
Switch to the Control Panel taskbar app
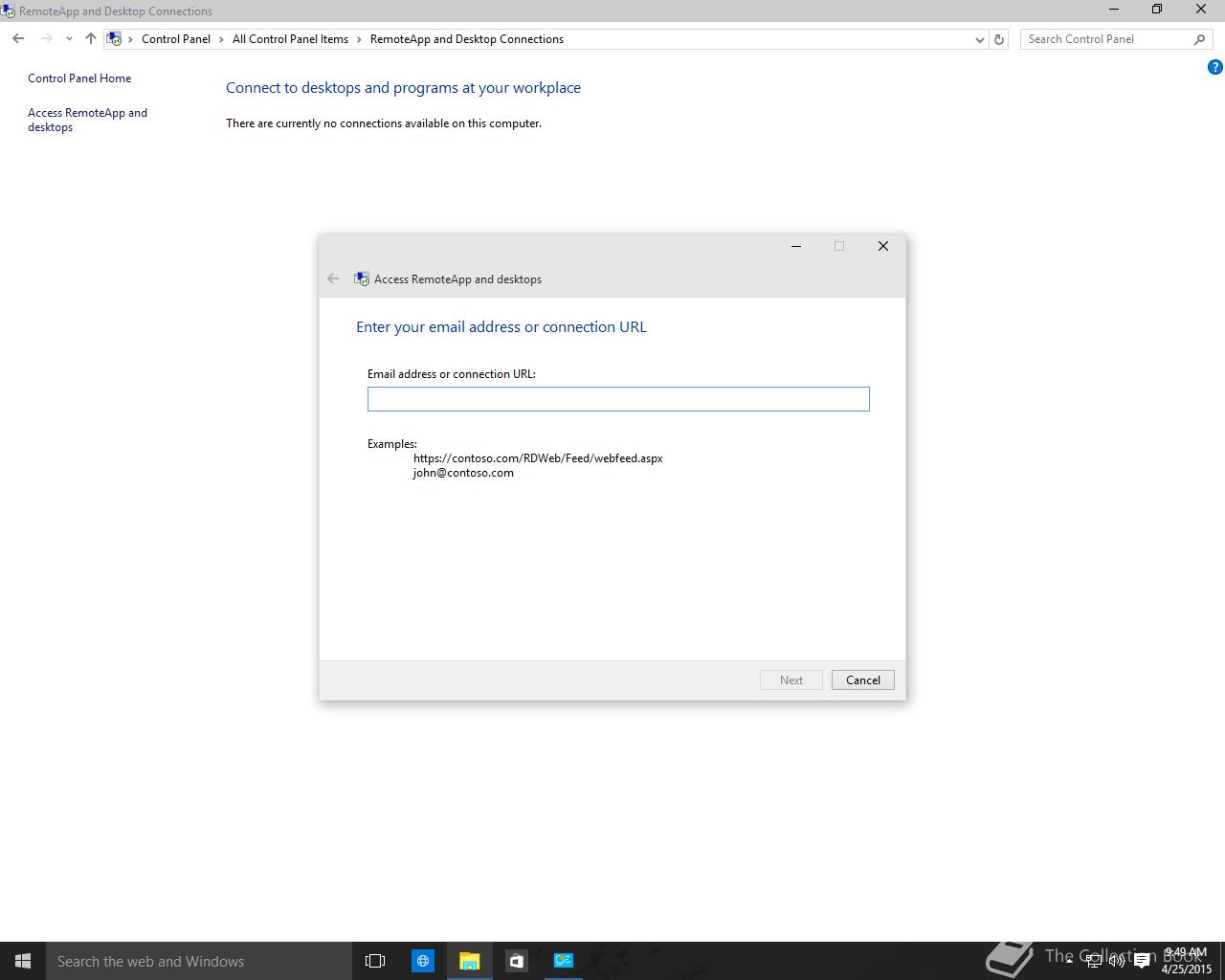tap(564, 961)
